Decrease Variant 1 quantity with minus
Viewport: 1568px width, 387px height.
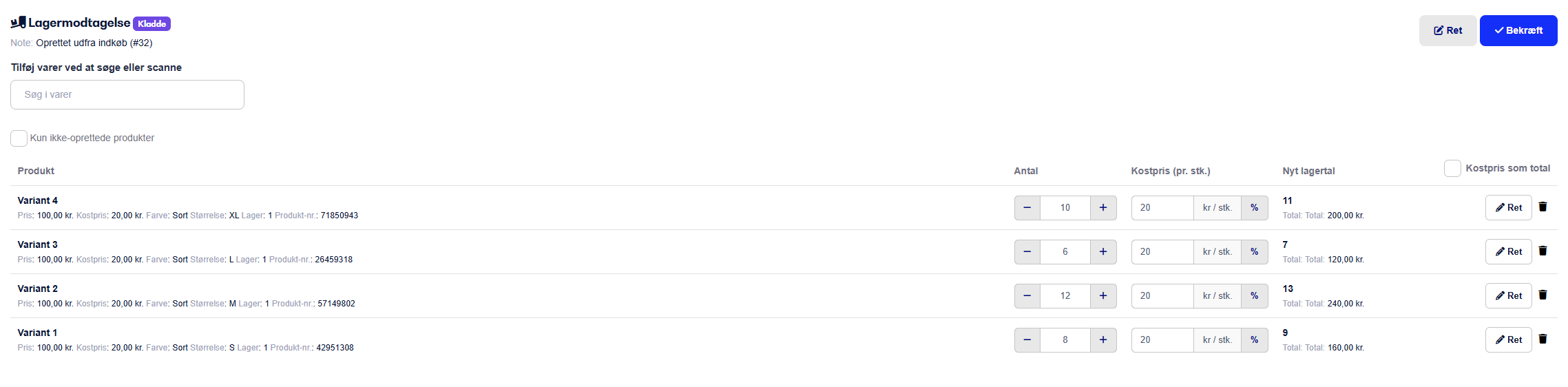[x=1027, y=339]
